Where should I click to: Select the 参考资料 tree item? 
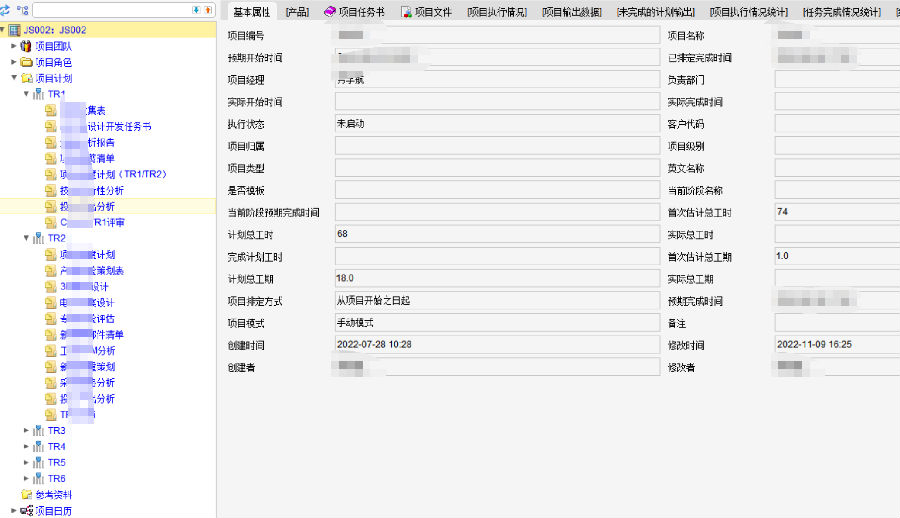[x=53, y=494]
